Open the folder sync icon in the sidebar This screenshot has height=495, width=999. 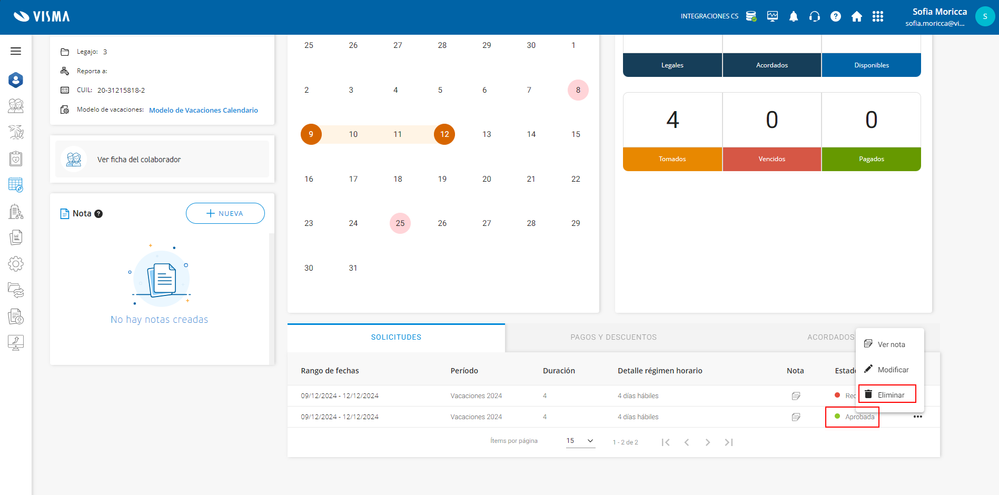click(x=16, y=289)
